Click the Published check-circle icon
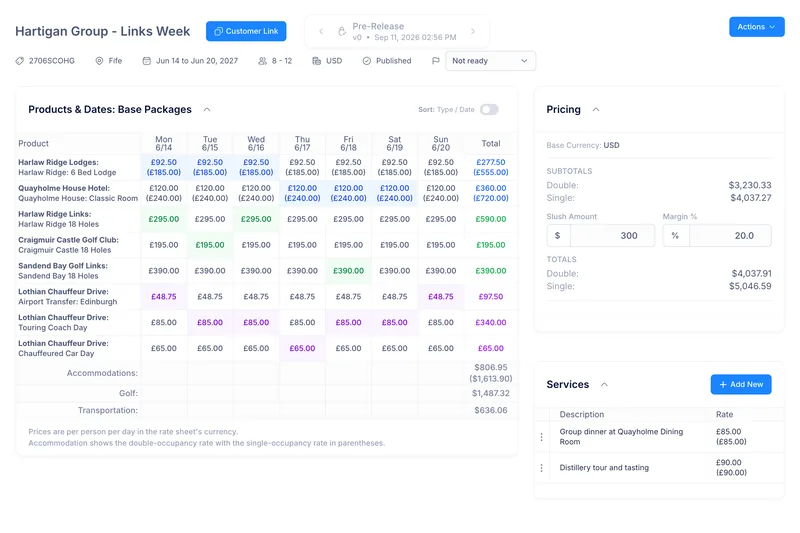The image size is (800, 533). pyautogui.click(x=366, y=61)
